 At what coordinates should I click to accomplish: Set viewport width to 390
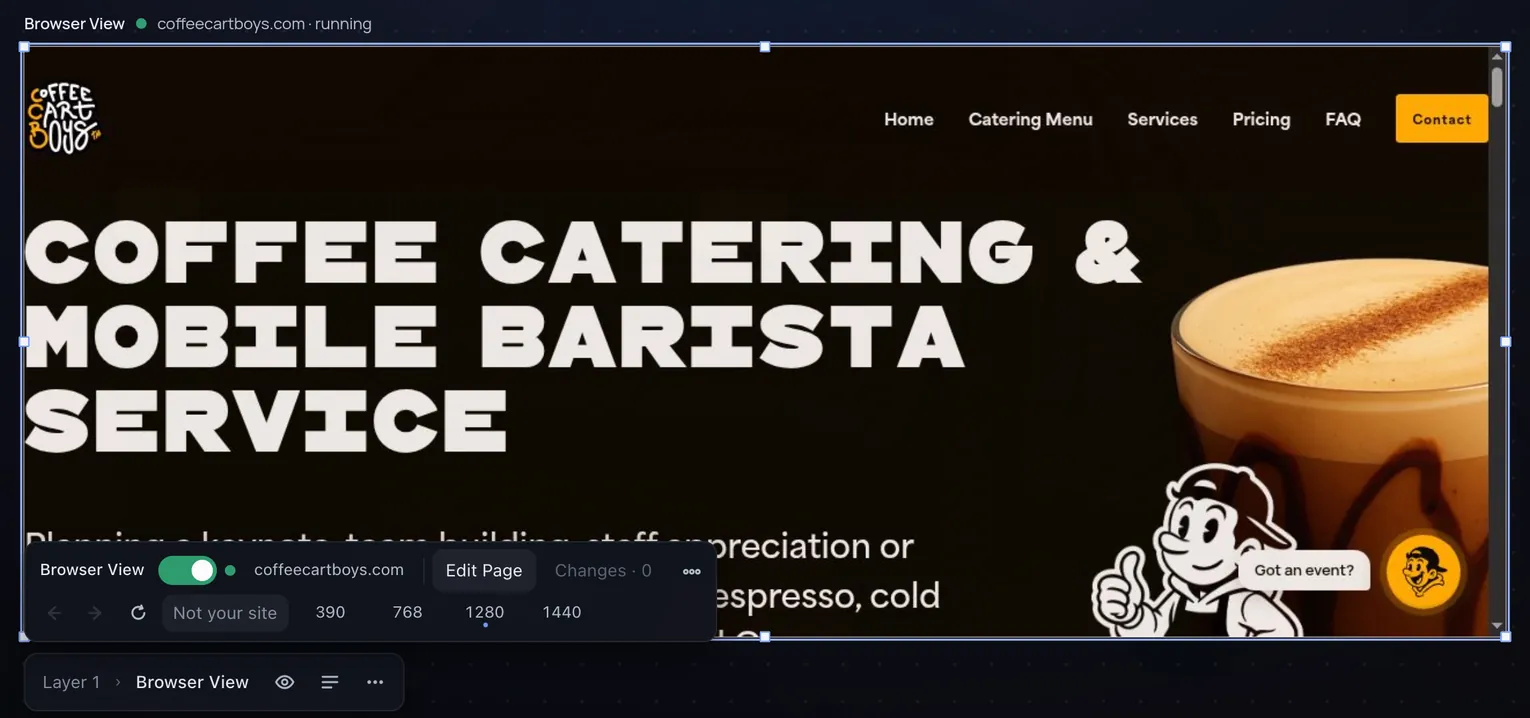(330, 612)
